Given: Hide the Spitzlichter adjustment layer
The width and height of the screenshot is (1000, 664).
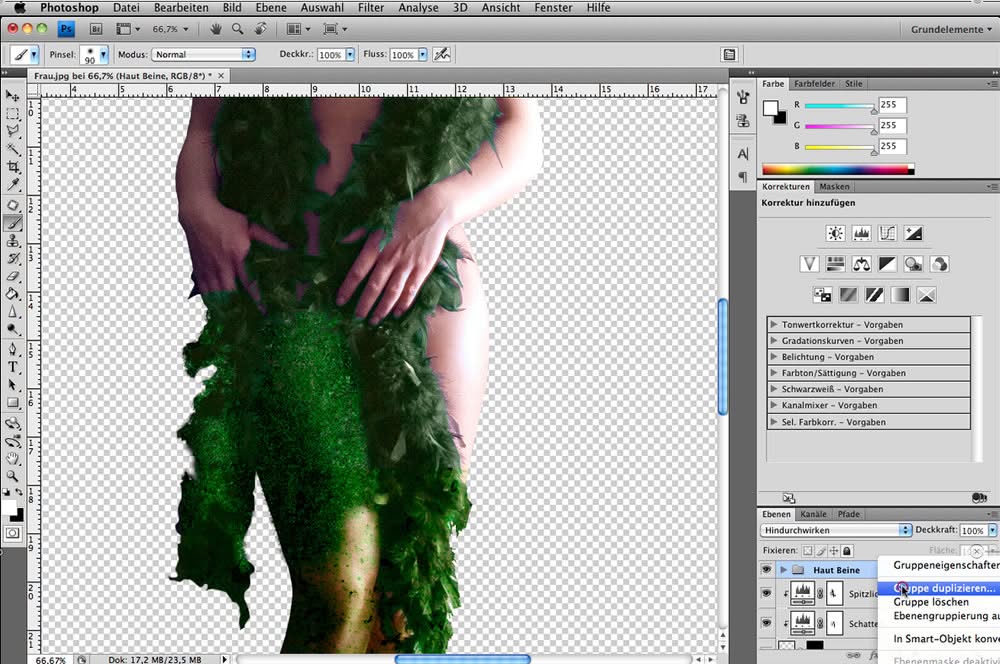Looking at the screenshot, I should [766, 593].
